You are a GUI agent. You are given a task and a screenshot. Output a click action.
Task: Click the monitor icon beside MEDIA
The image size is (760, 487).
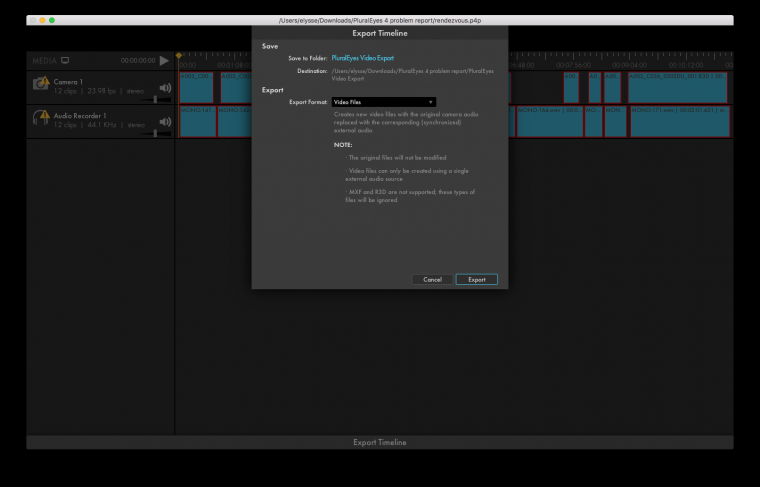[65, 60]
